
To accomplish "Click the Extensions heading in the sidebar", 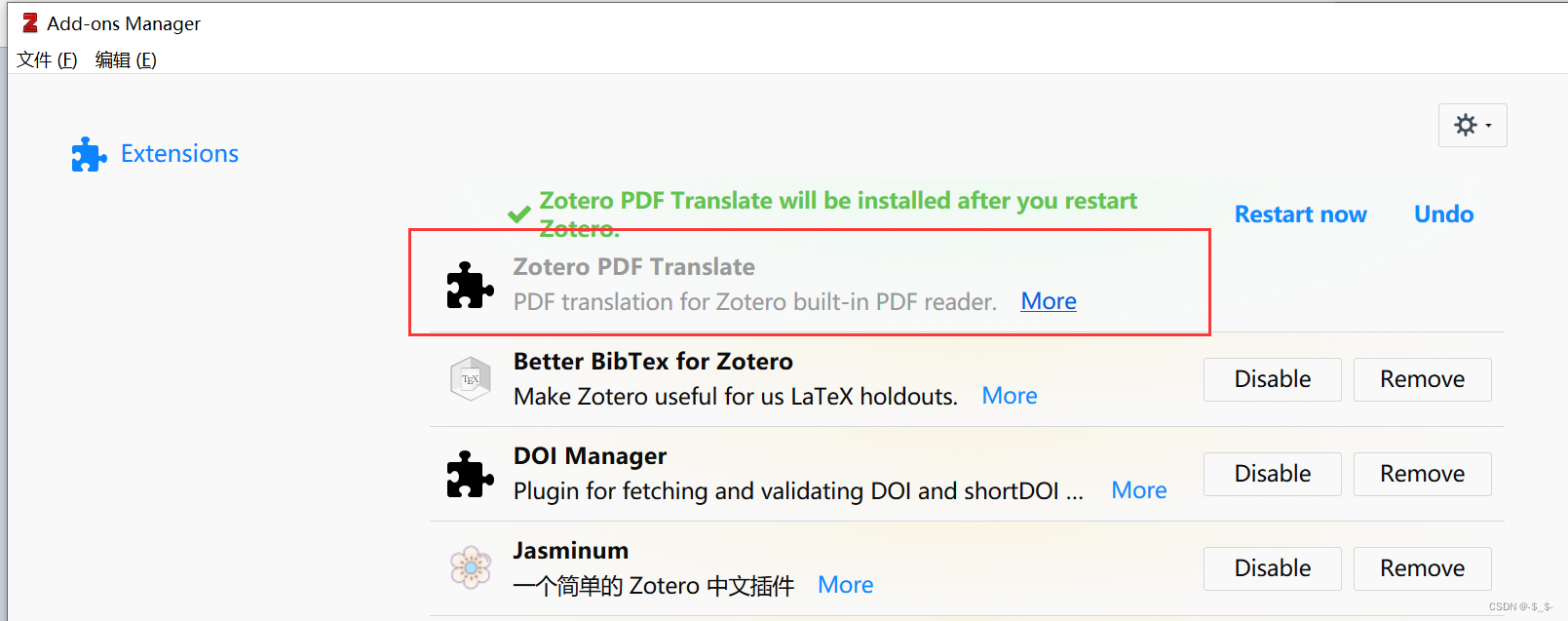I will 179,153.
